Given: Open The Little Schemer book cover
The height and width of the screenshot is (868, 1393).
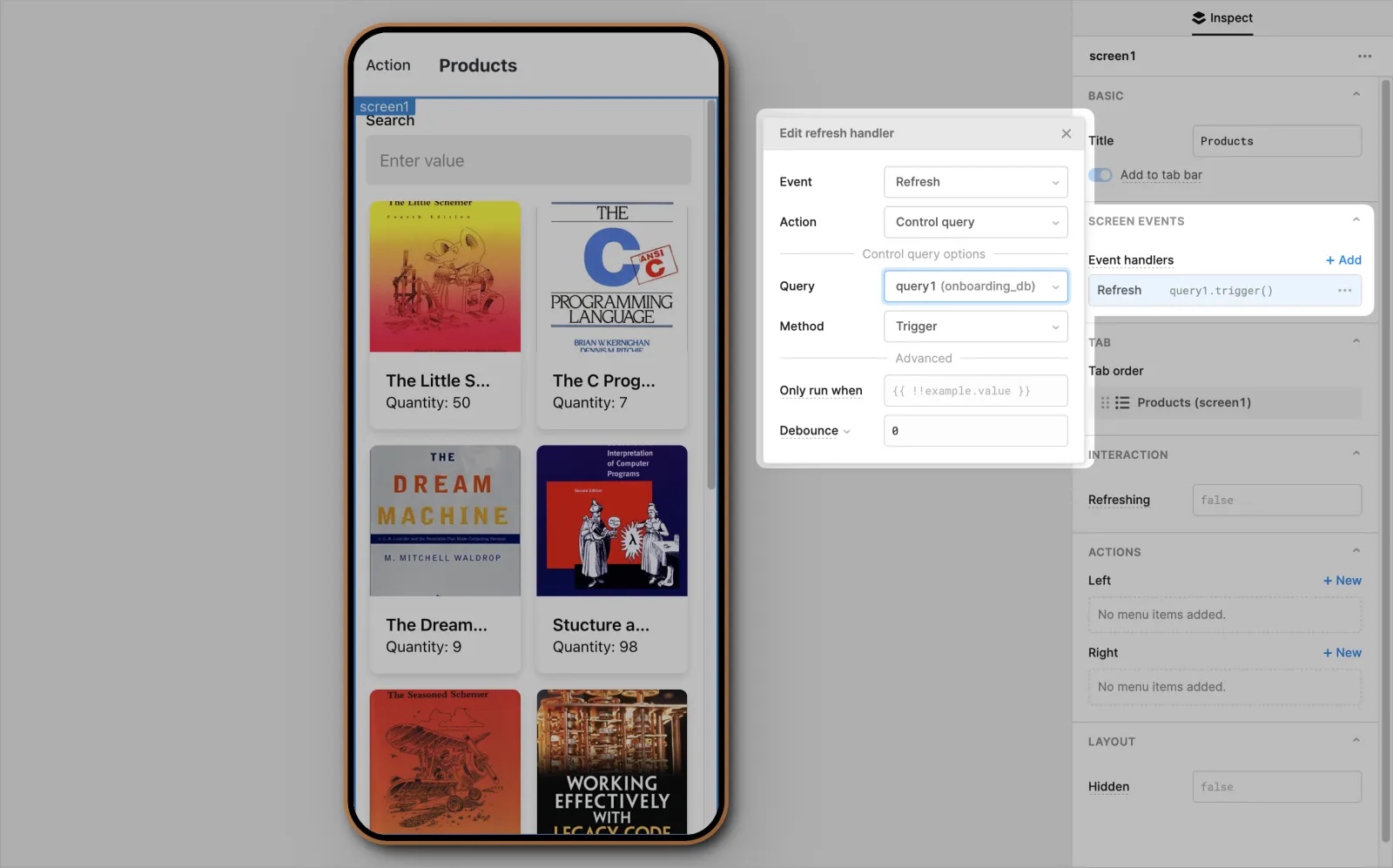Looking at the screenshot, I should [x=445, y=277].
